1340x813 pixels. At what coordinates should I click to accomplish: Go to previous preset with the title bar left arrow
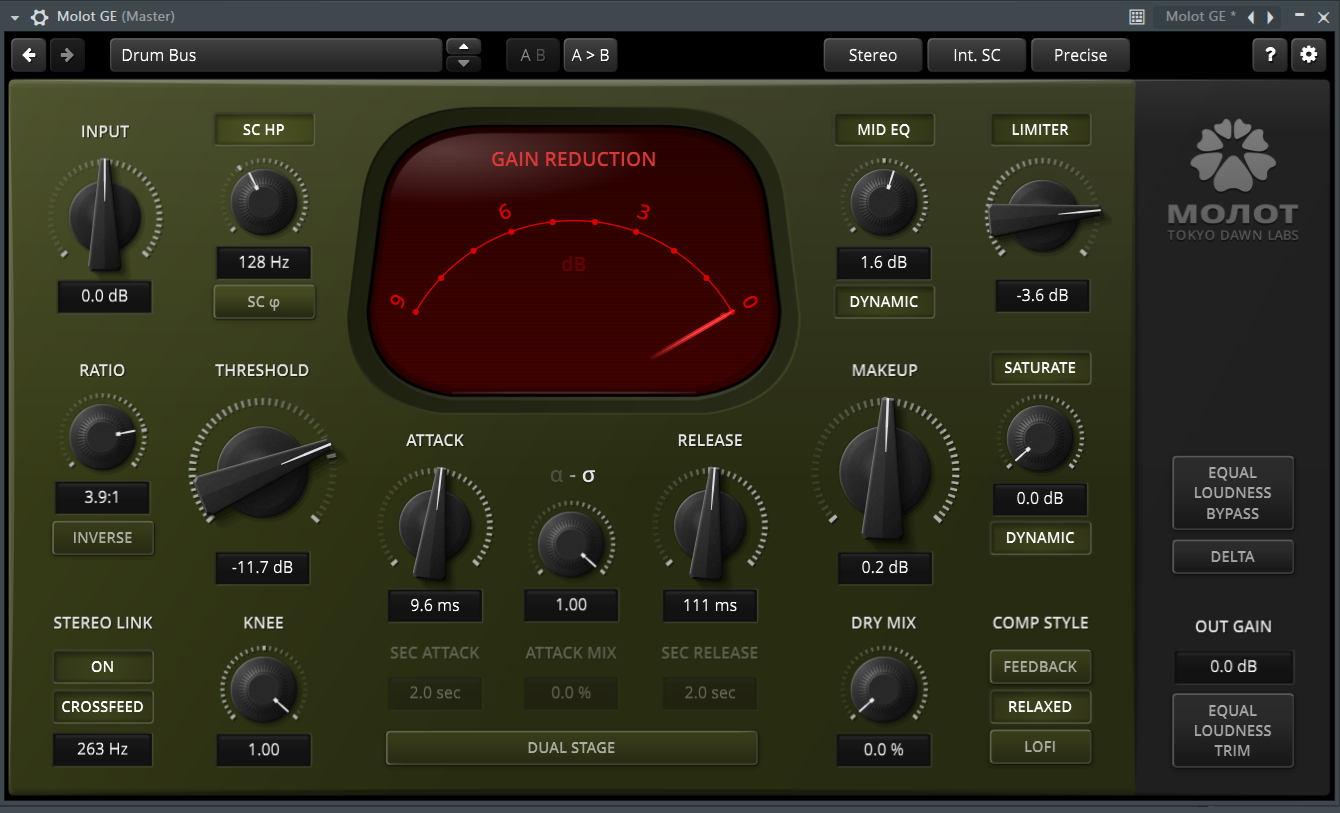click(x=1251, y=17)
